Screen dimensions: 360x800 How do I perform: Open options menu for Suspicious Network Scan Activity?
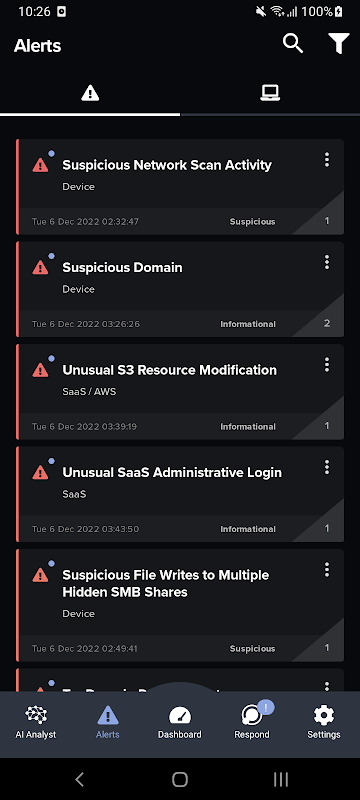pos(327,160)
